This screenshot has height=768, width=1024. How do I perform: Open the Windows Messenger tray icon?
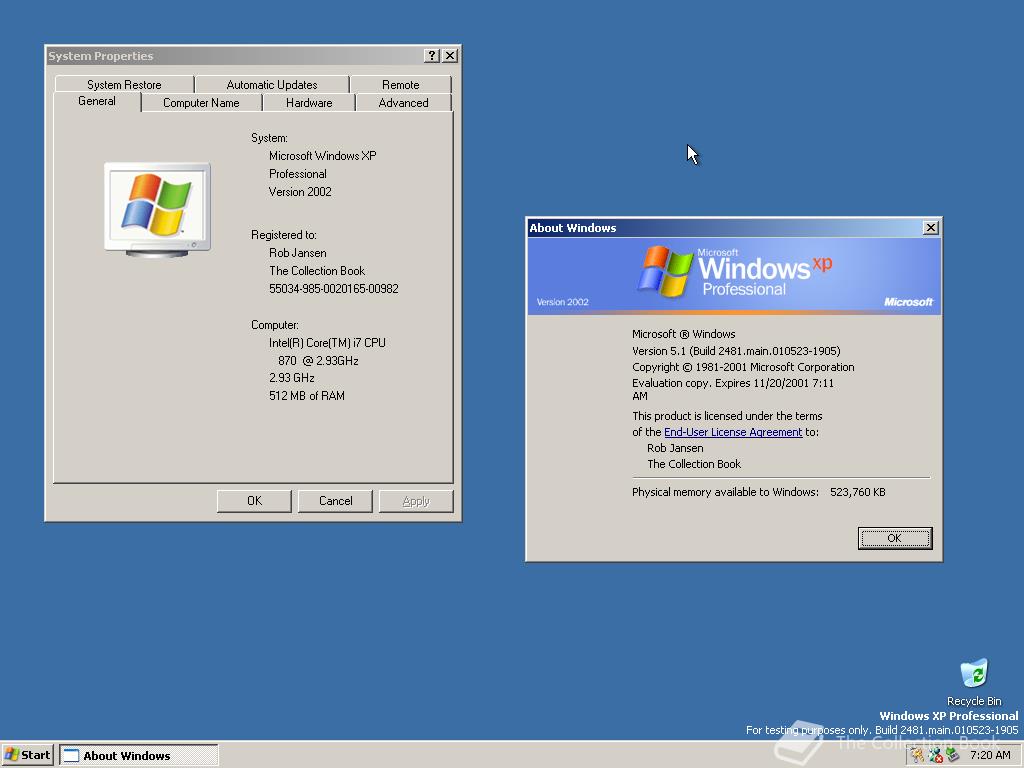[935, 756]
